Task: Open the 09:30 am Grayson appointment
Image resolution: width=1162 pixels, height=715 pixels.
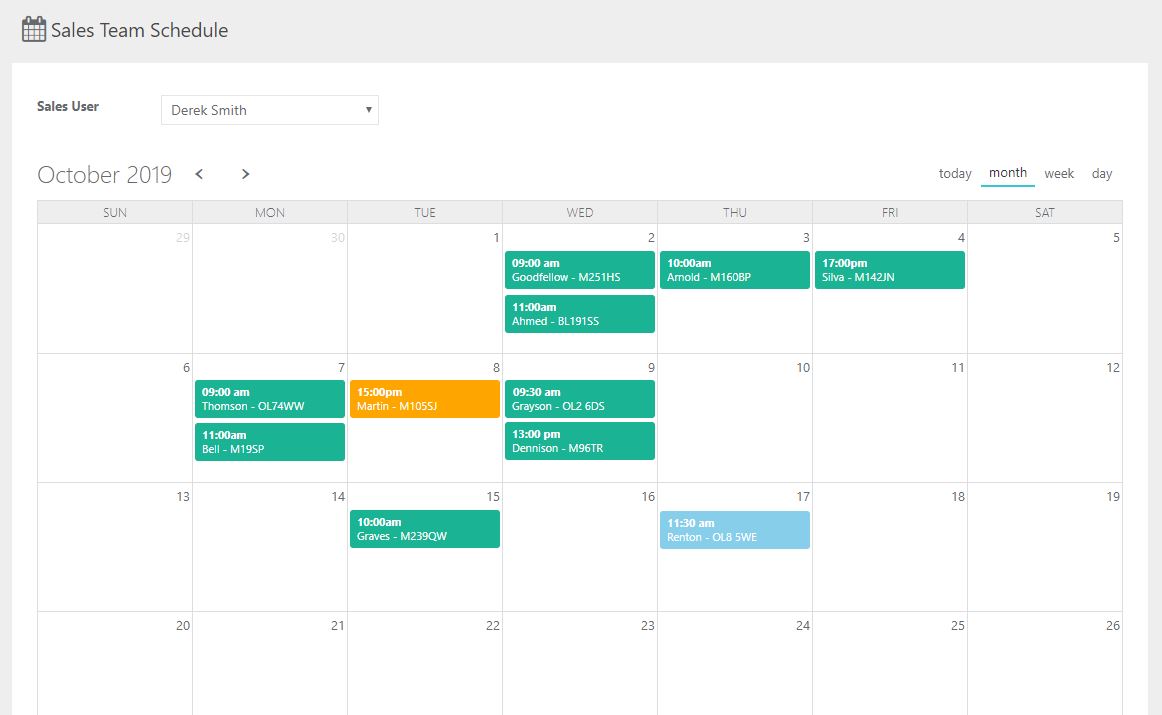Action: pyautogui.click(x=580, y=399)
